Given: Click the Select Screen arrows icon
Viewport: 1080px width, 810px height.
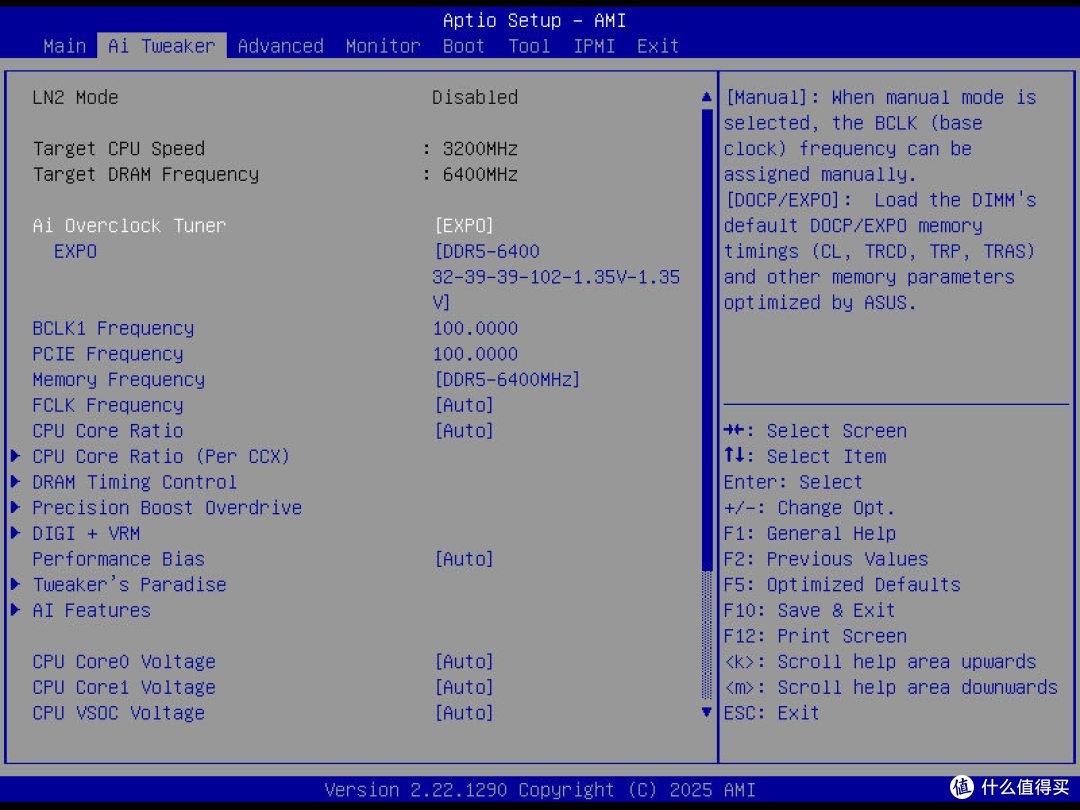Looking at the screenshot, I should pyautogui.click(x=734, y=430).
